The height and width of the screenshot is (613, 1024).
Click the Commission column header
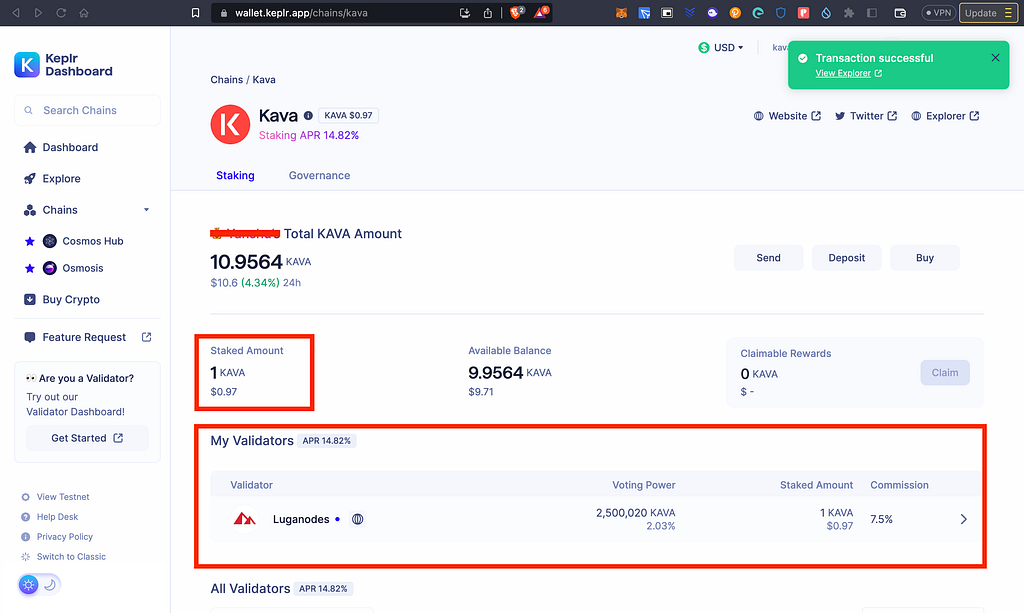point(899,485)
